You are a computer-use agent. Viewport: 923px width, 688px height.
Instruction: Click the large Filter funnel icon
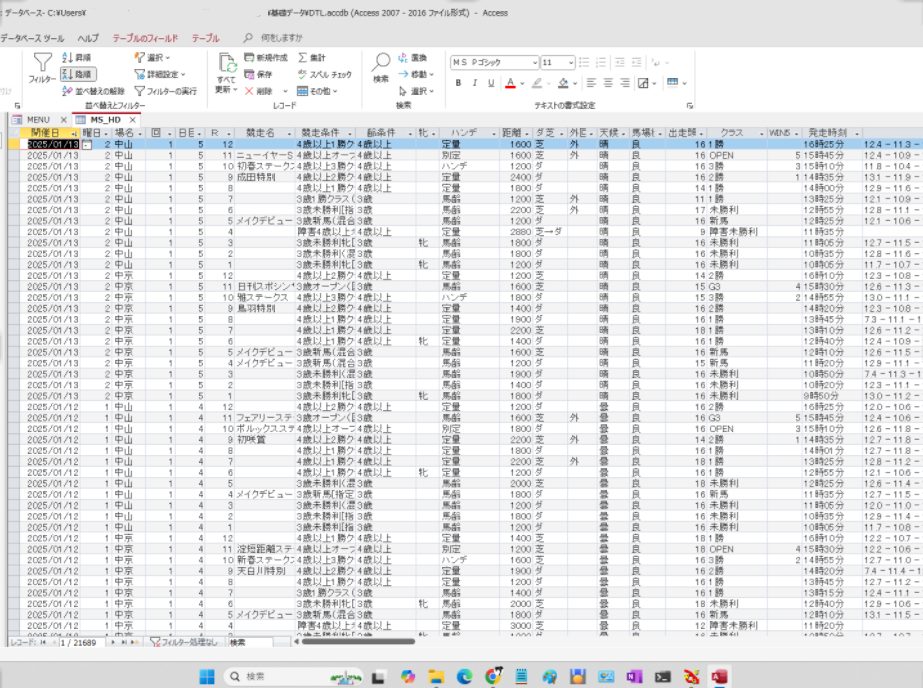(x=42, y=64)
